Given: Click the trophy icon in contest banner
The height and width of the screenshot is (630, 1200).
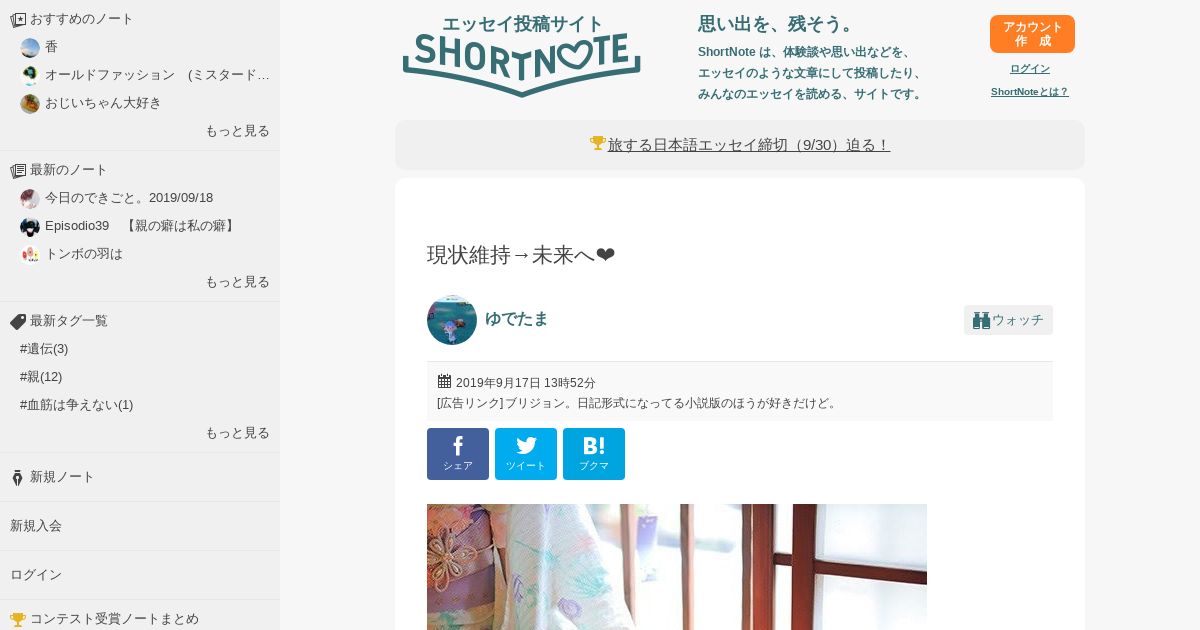Looking at the screenshot, I should (x=598, y=143).
